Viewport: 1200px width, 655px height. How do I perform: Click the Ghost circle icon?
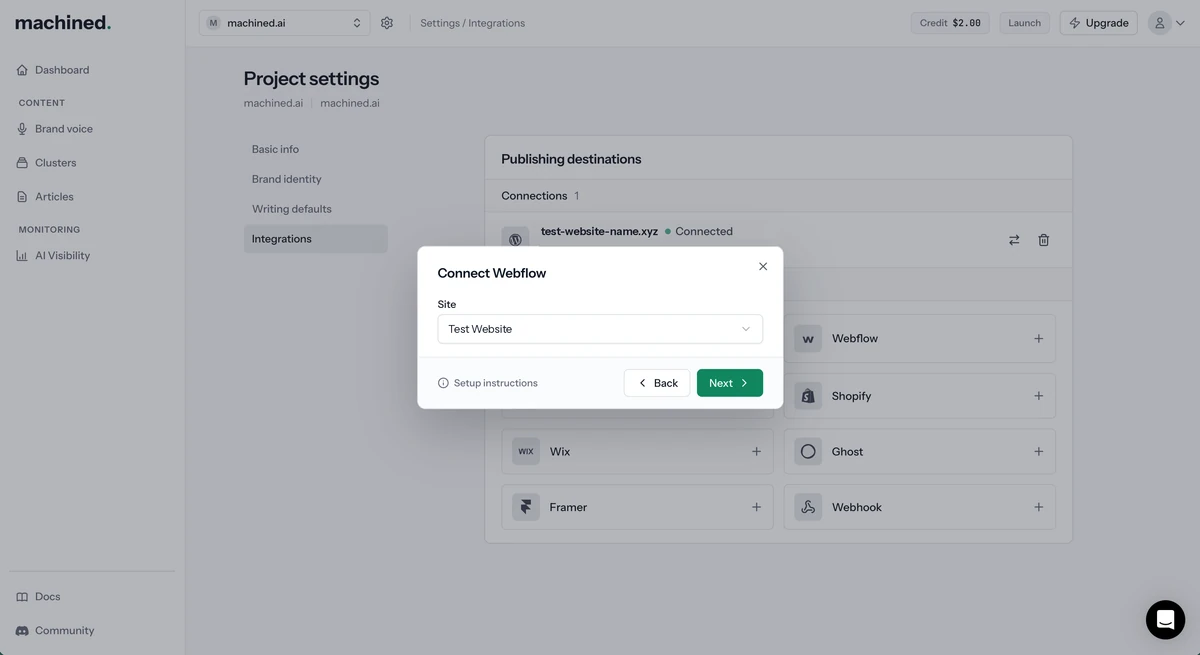point(808,452)
